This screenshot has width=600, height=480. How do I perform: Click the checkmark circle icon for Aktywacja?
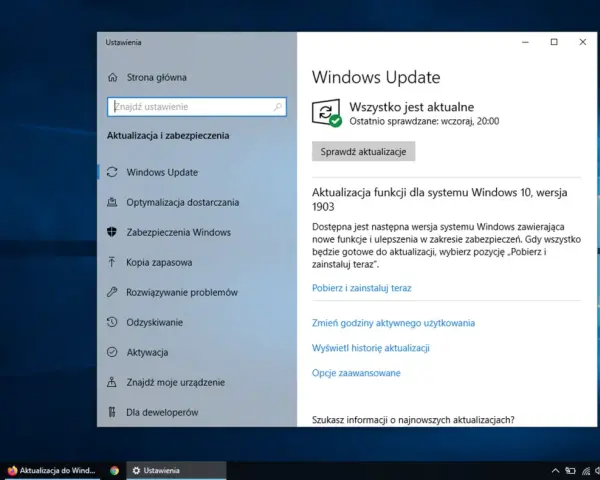click(x=112, y=352)
